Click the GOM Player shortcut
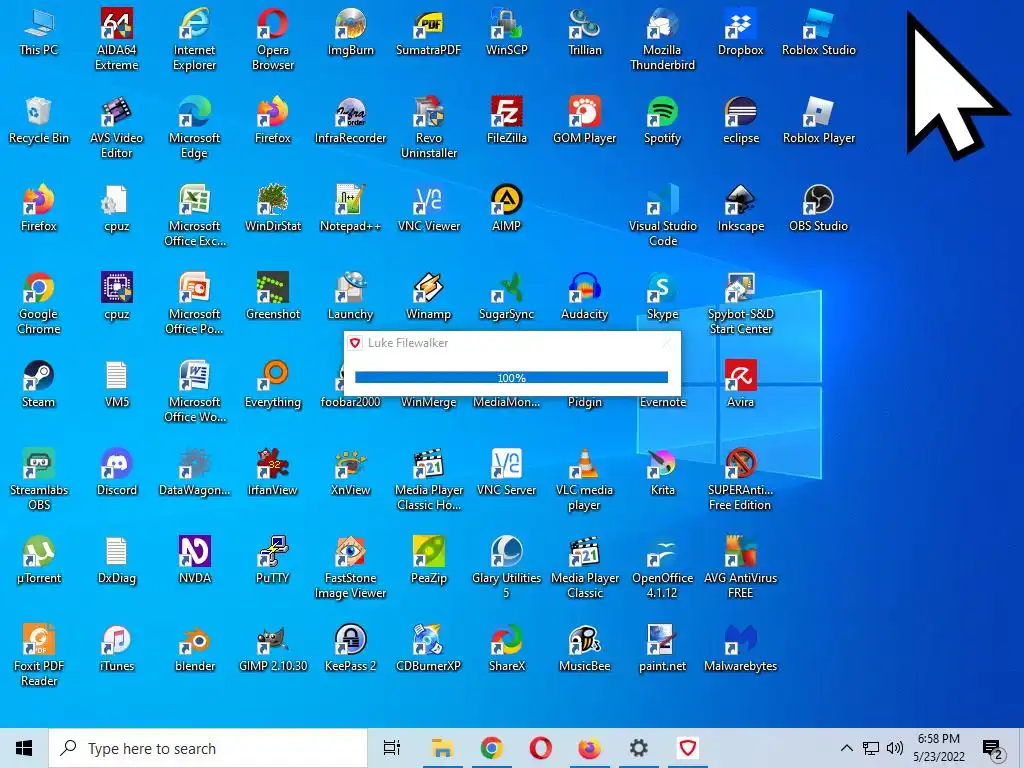 (584, 121)
